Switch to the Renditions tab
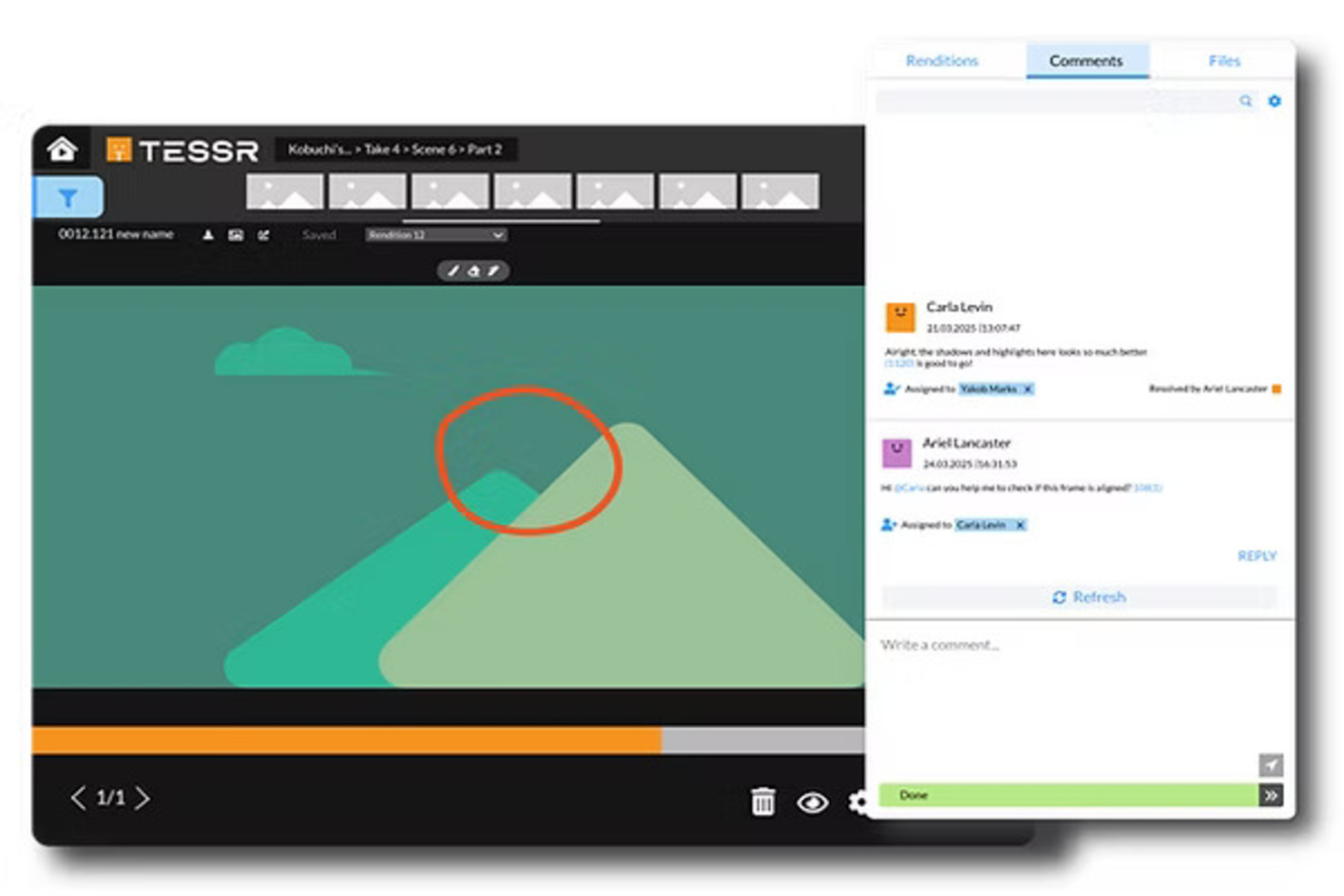 [x=942, y=61]
